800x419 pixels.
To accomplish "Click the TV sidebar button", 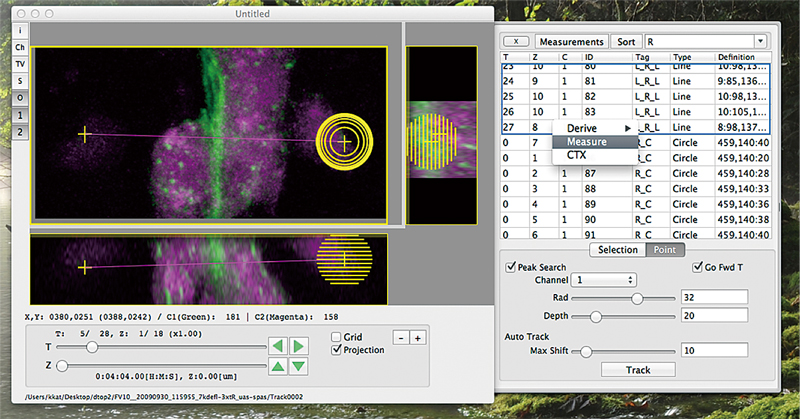I will click(x=20, y=64).
